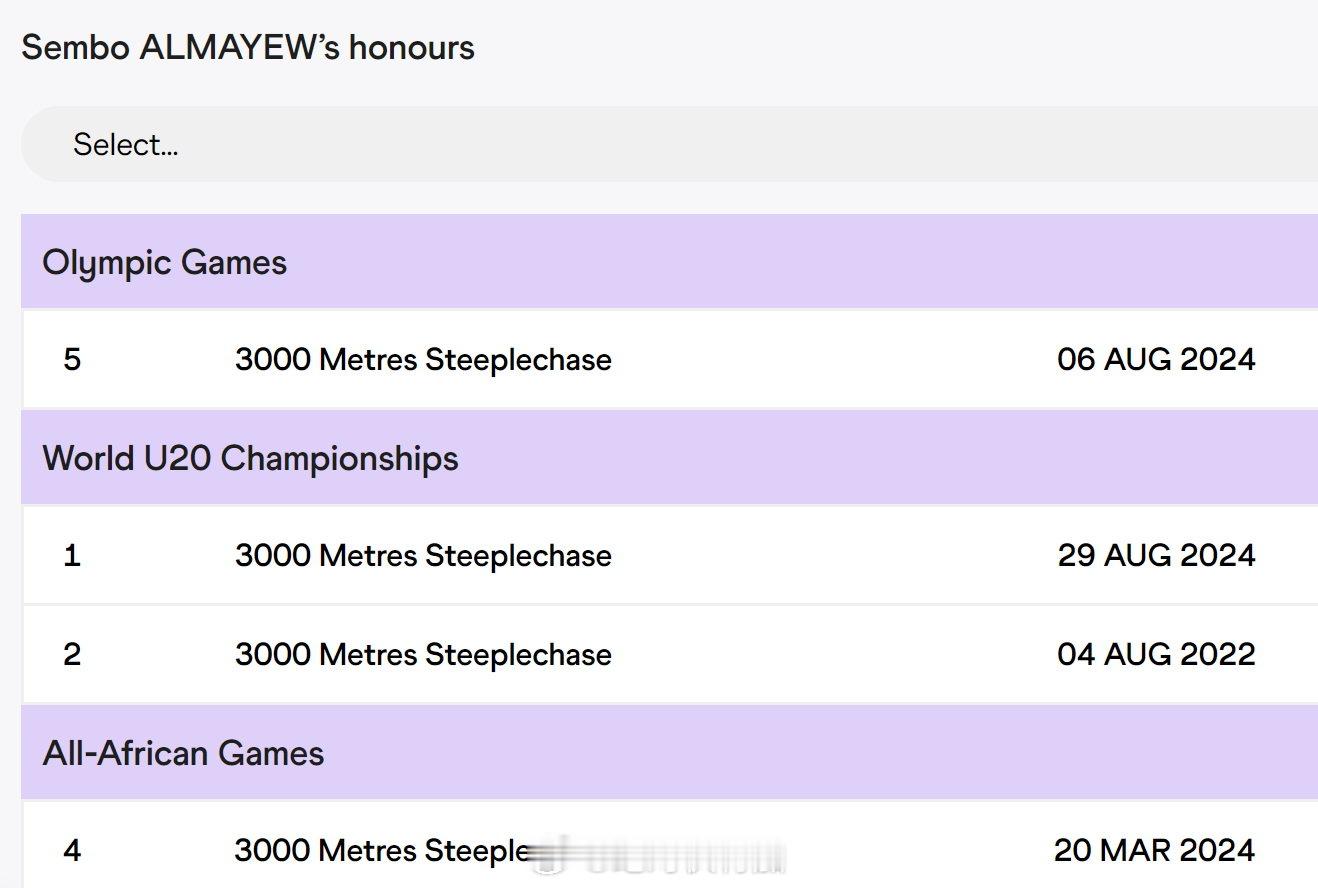Click the 5th place number in Olympic row
Image resolution: width=1318 pixels, height=888 pixels.
click(x=72, y=359)
